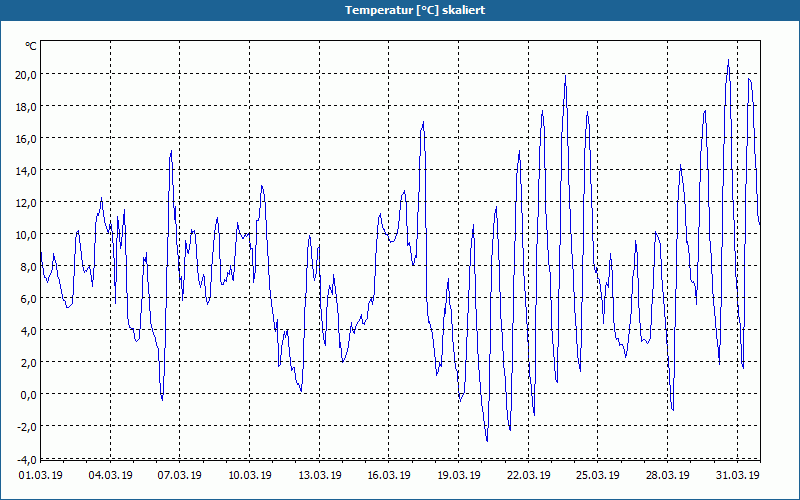The height and width of the screenshot is (500, 800).
Task: Click the 28.03.19 date label
Action: tap(667, 475)
